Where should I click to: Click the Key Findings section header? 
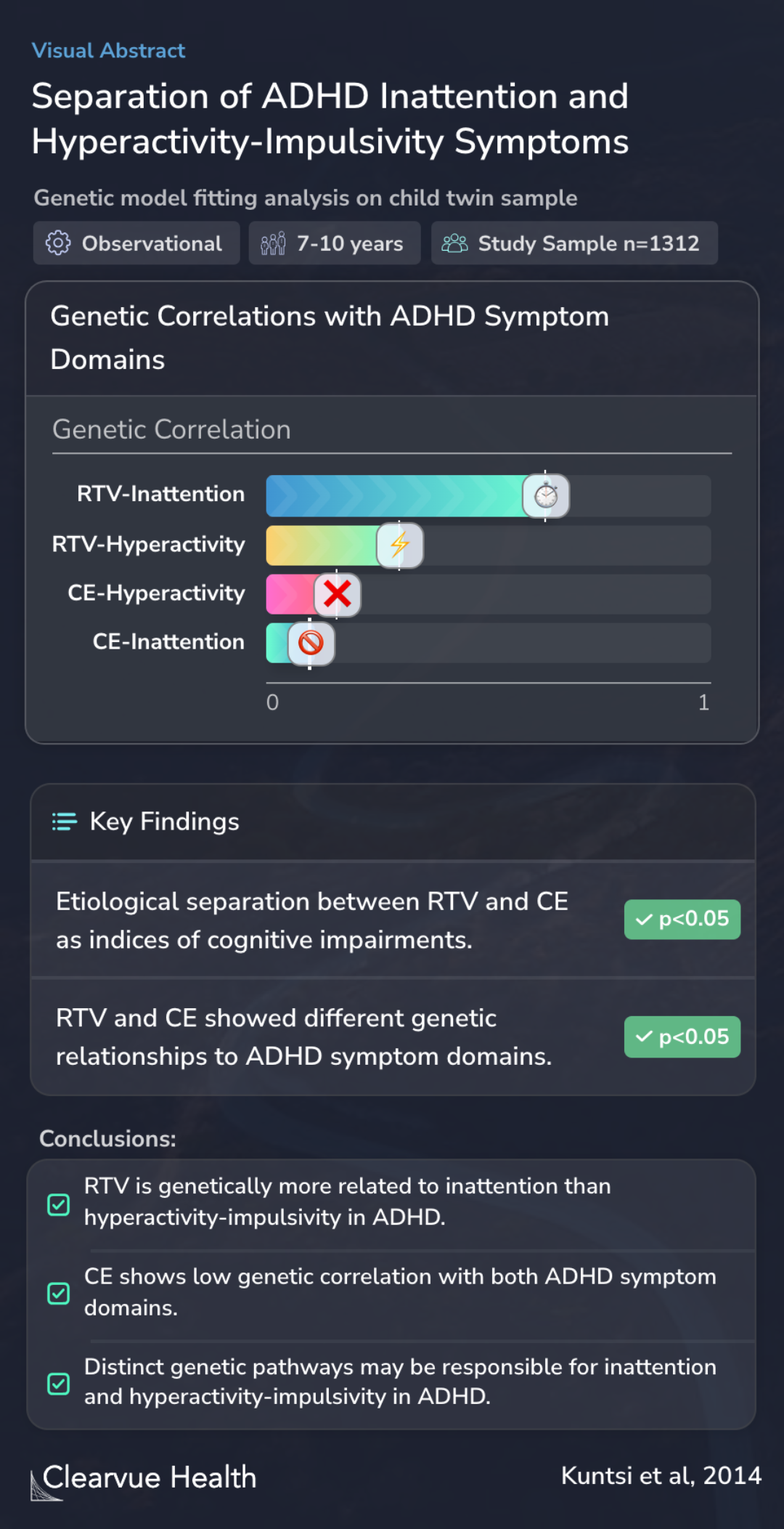(x=164, y=822)
